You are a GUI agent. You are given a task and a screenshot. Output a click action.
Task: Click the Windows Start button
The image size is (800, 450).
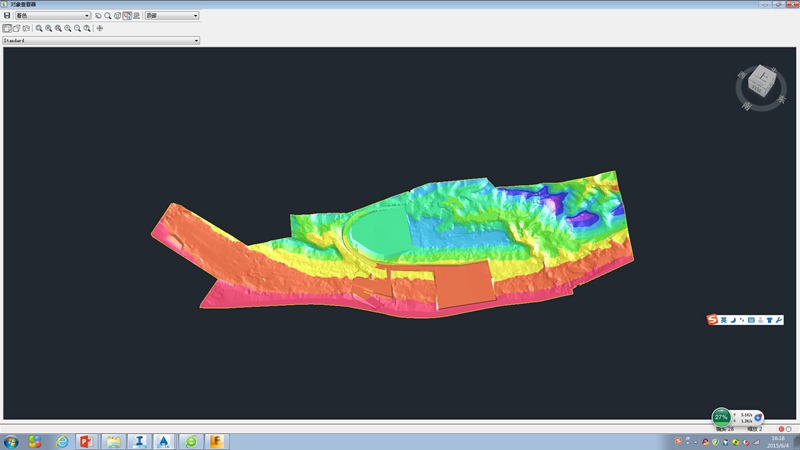11,441
